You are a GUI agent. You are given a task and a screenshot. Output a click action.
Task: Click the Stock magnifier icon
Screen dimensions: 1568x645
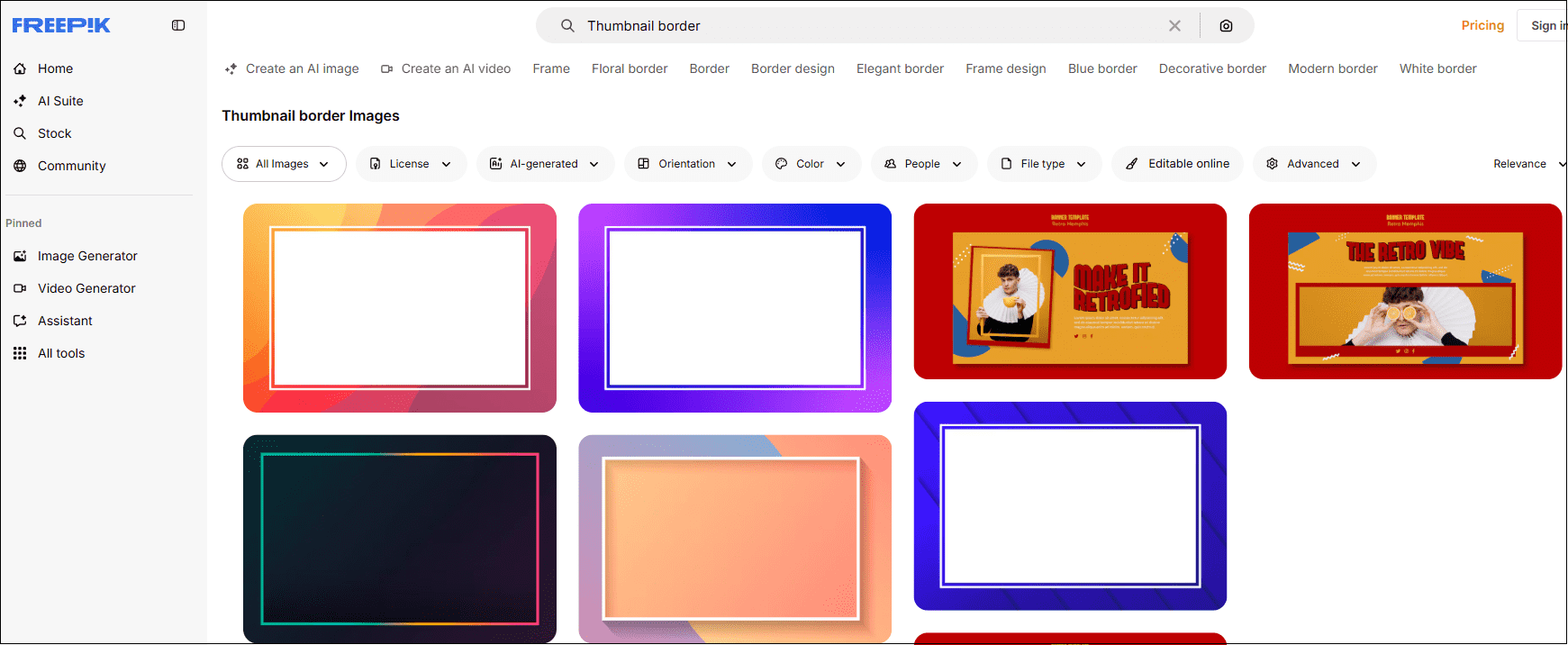(20, 133)
